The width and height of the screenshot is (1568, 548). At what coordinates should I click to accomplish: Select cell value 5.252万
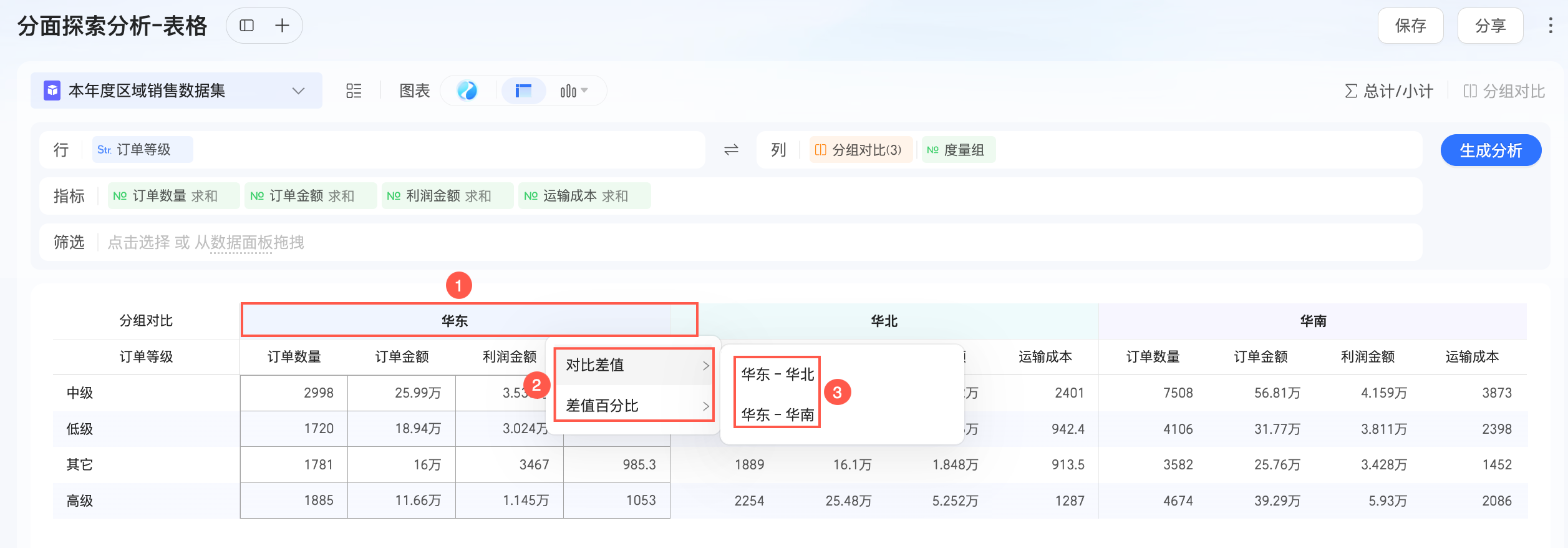[x=955, y=501]
